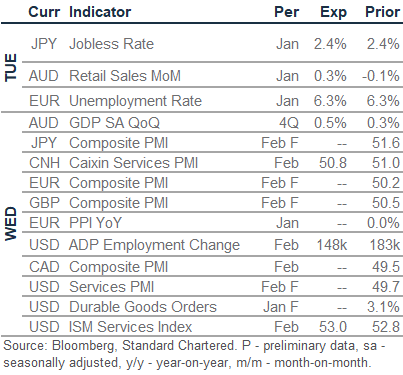Click the 148k expected value

click(332, 245)
